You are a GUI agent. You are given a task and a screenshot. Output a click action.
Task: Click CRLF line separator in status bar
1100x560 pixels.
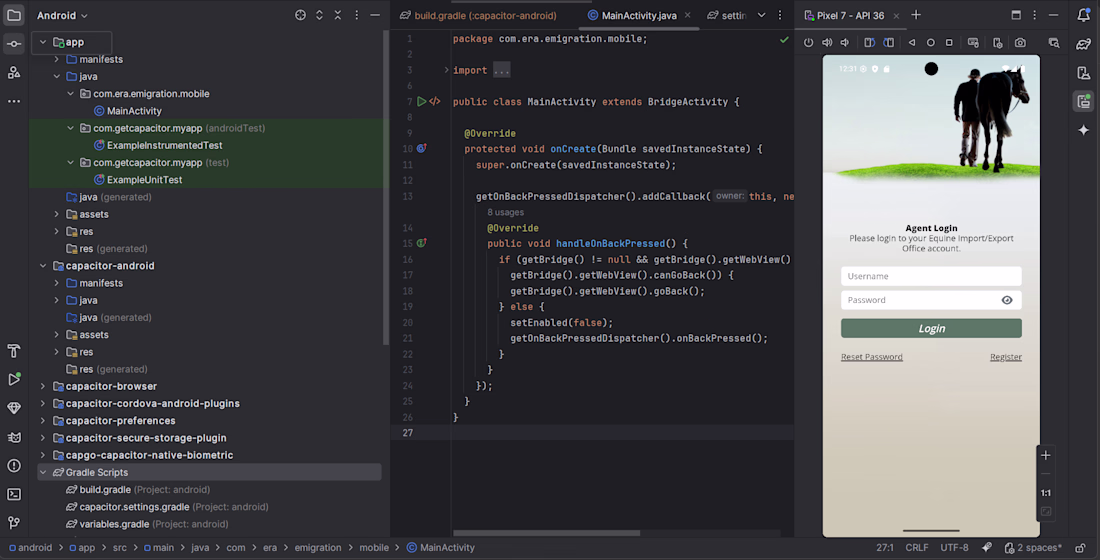pyautogui.click(x=916, y=547)
